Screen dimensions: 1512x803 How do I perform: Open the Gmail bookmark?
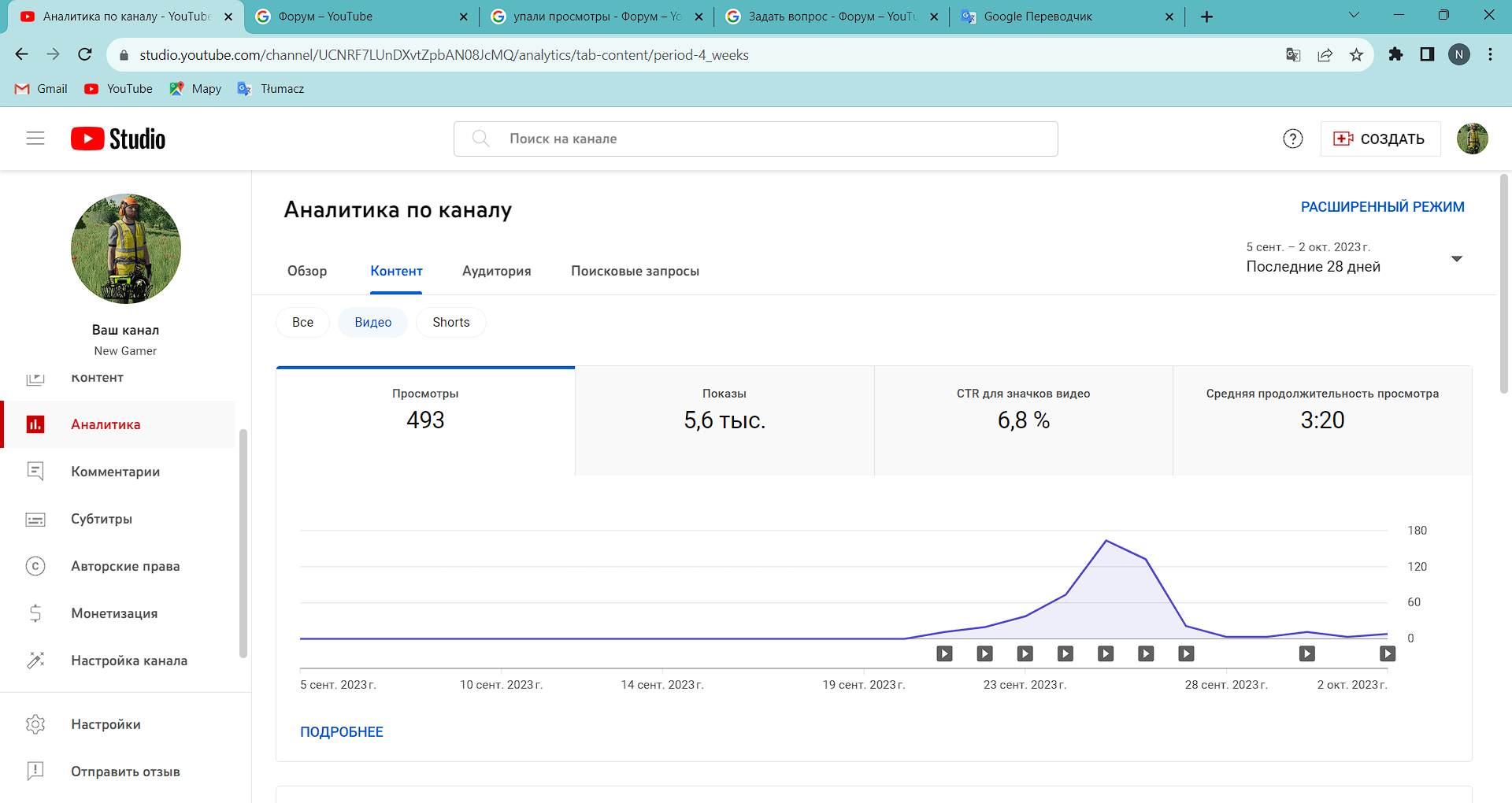42,89
